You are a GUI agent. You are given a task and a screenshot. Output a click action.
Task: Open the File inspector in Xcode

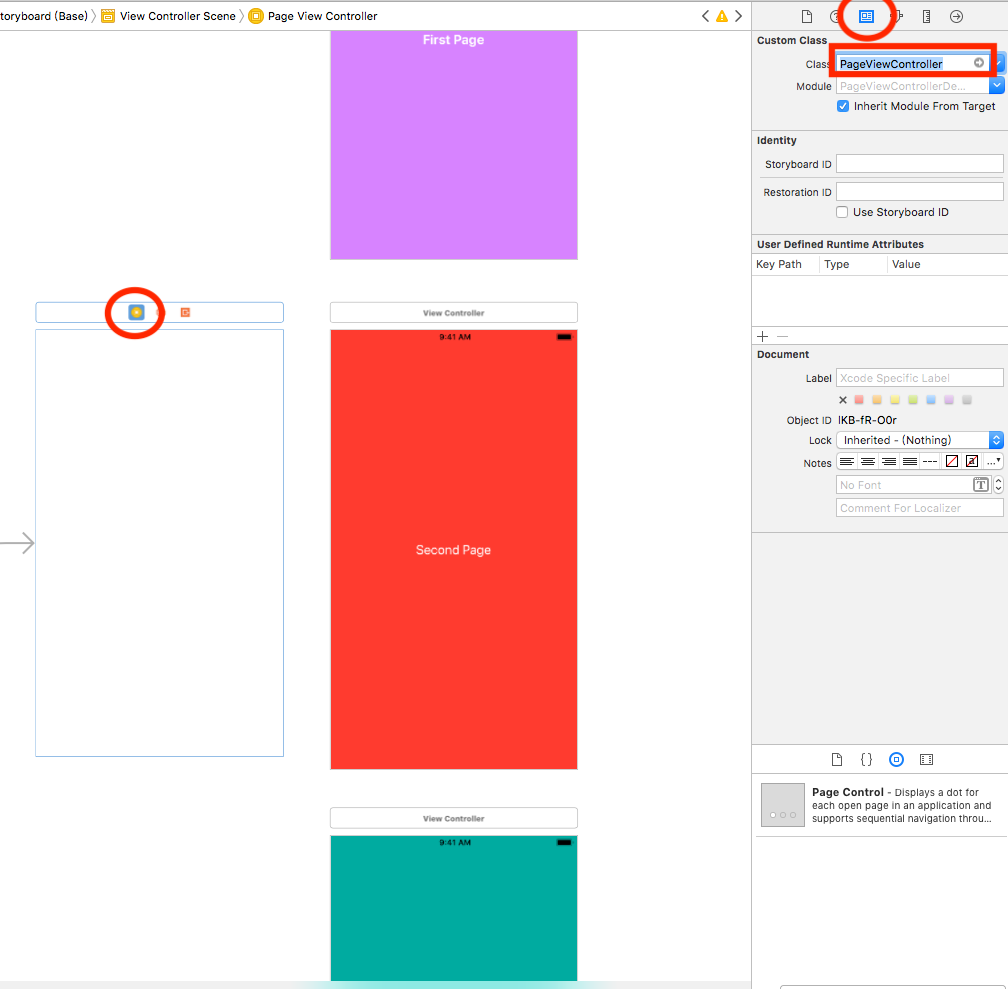pyautogui.click(x=807, y=16)
